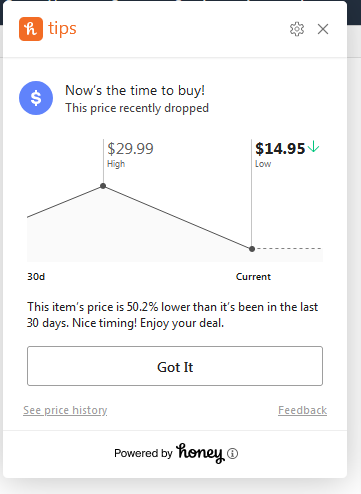Screen dimensions: 361x494
Task: Close the Honey tips popup
Action: point(323,29)
